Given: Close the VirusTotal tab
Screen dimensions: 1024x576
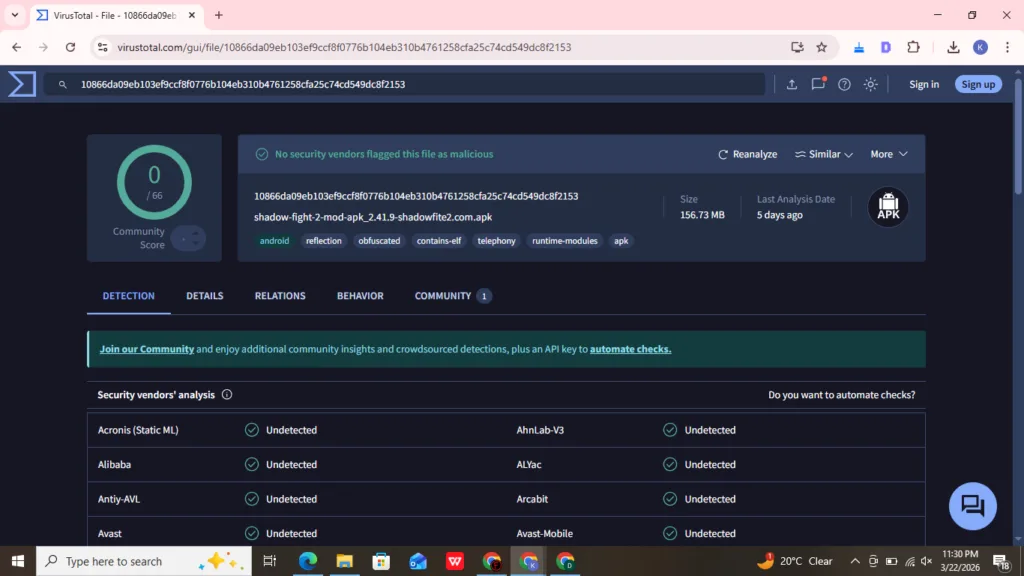Looking at the screenshot, I should [191, 15].
